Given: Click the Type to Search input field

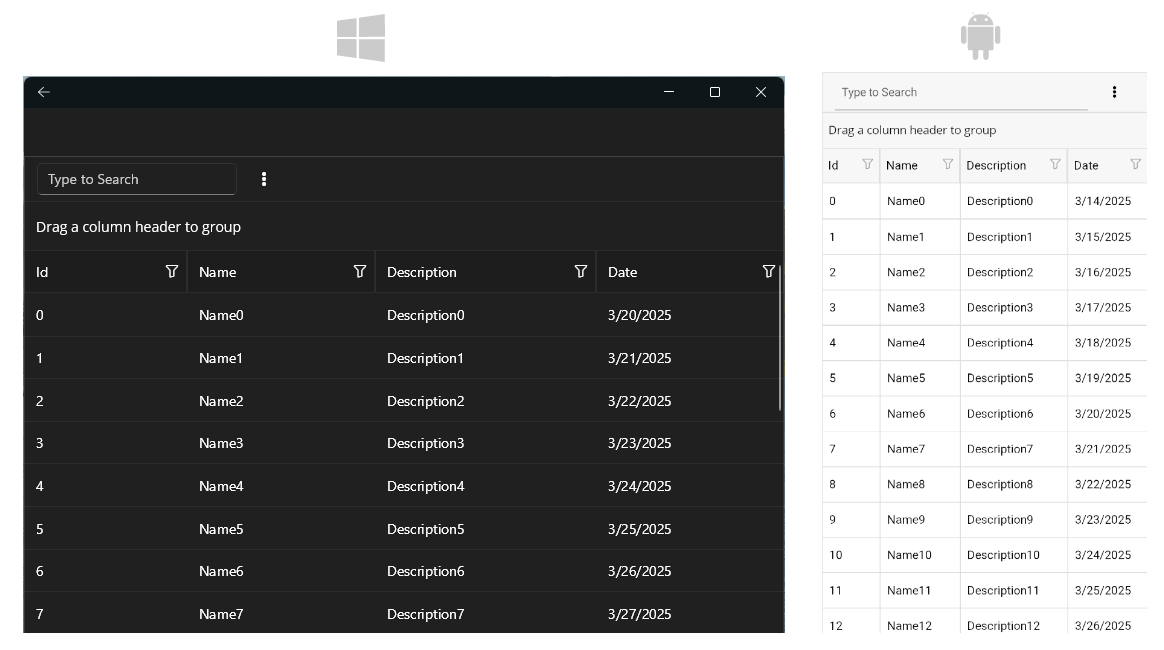Looking at the screenshot, I should [136, 178].
